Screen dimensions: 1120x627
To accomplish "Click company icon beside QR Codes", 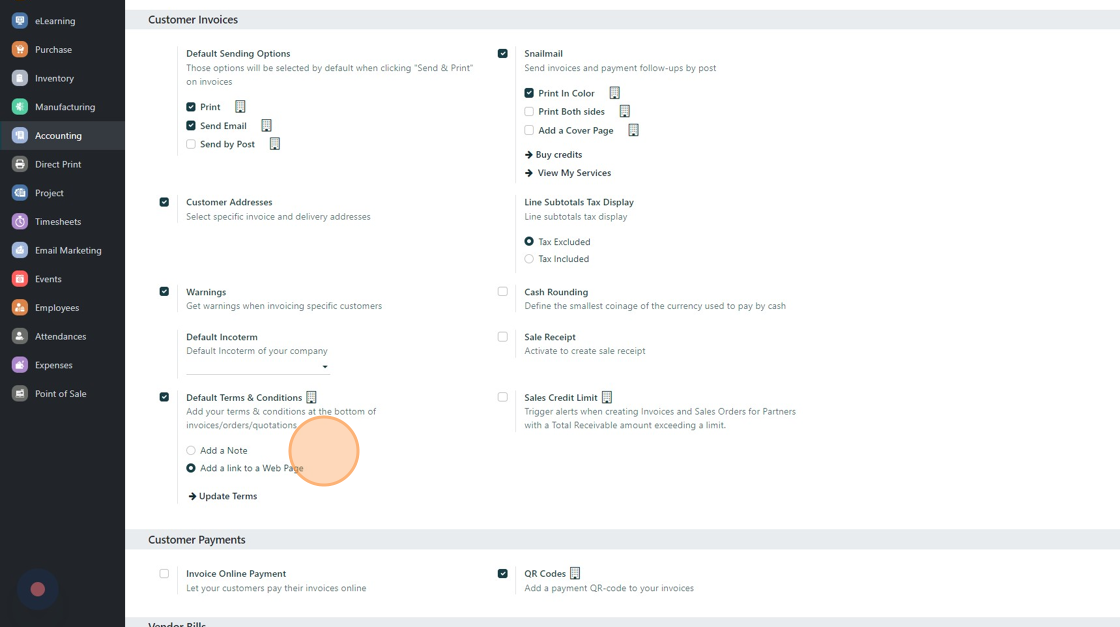I will tap(575, 574).
